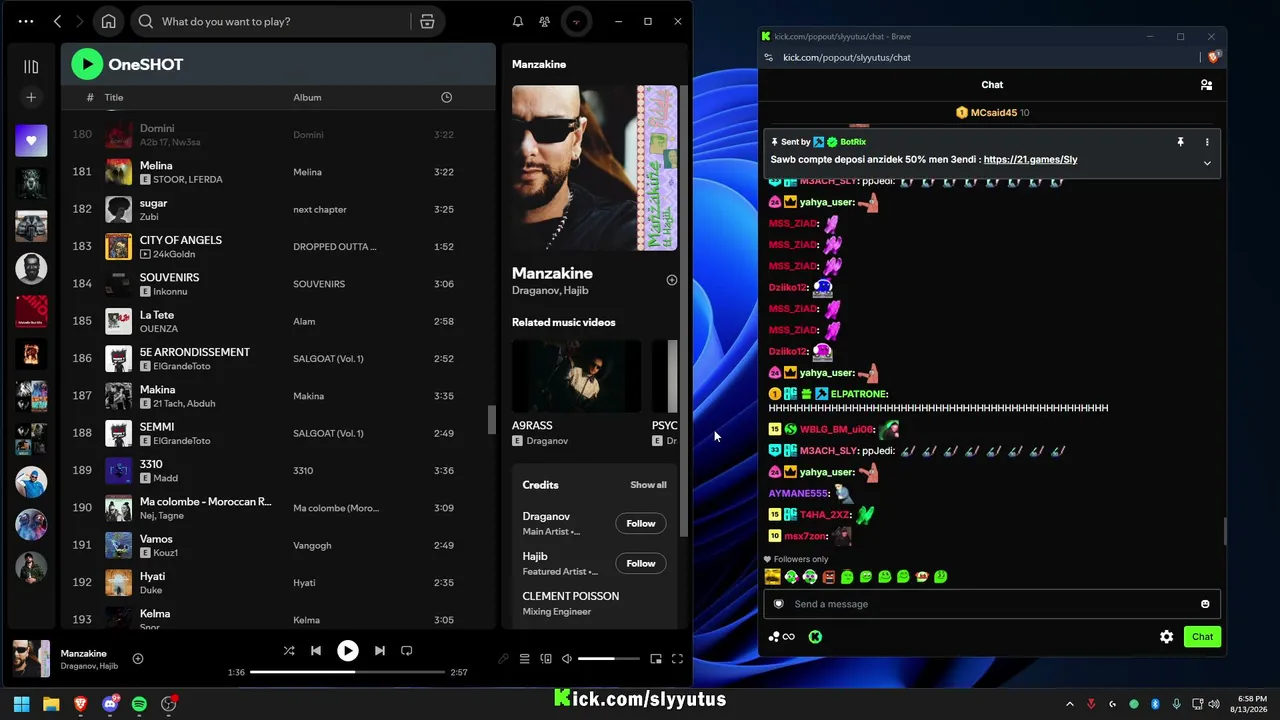Viewport: 1280px width, 720px height.
Task: Open Windows Start menu
Action: pos(21,704)
